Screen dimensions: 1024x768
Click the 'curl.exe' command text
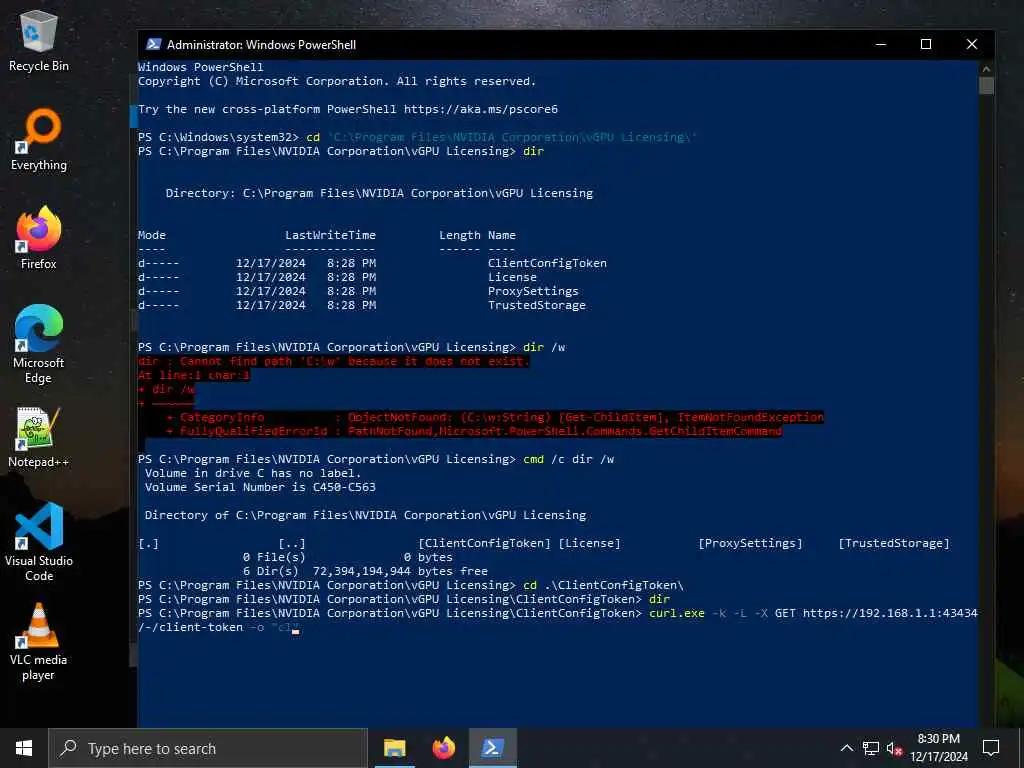pyautogui.click(x=677, y=613)
